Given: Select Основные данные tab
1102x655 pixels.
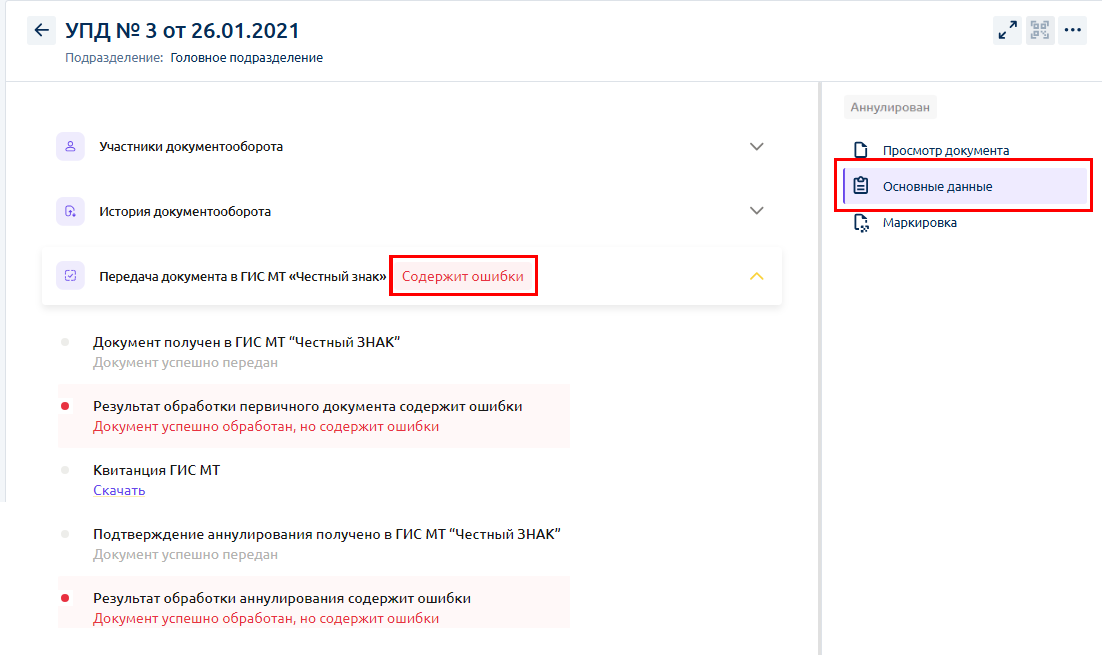Looking at the screenshot, I should 966,186.
